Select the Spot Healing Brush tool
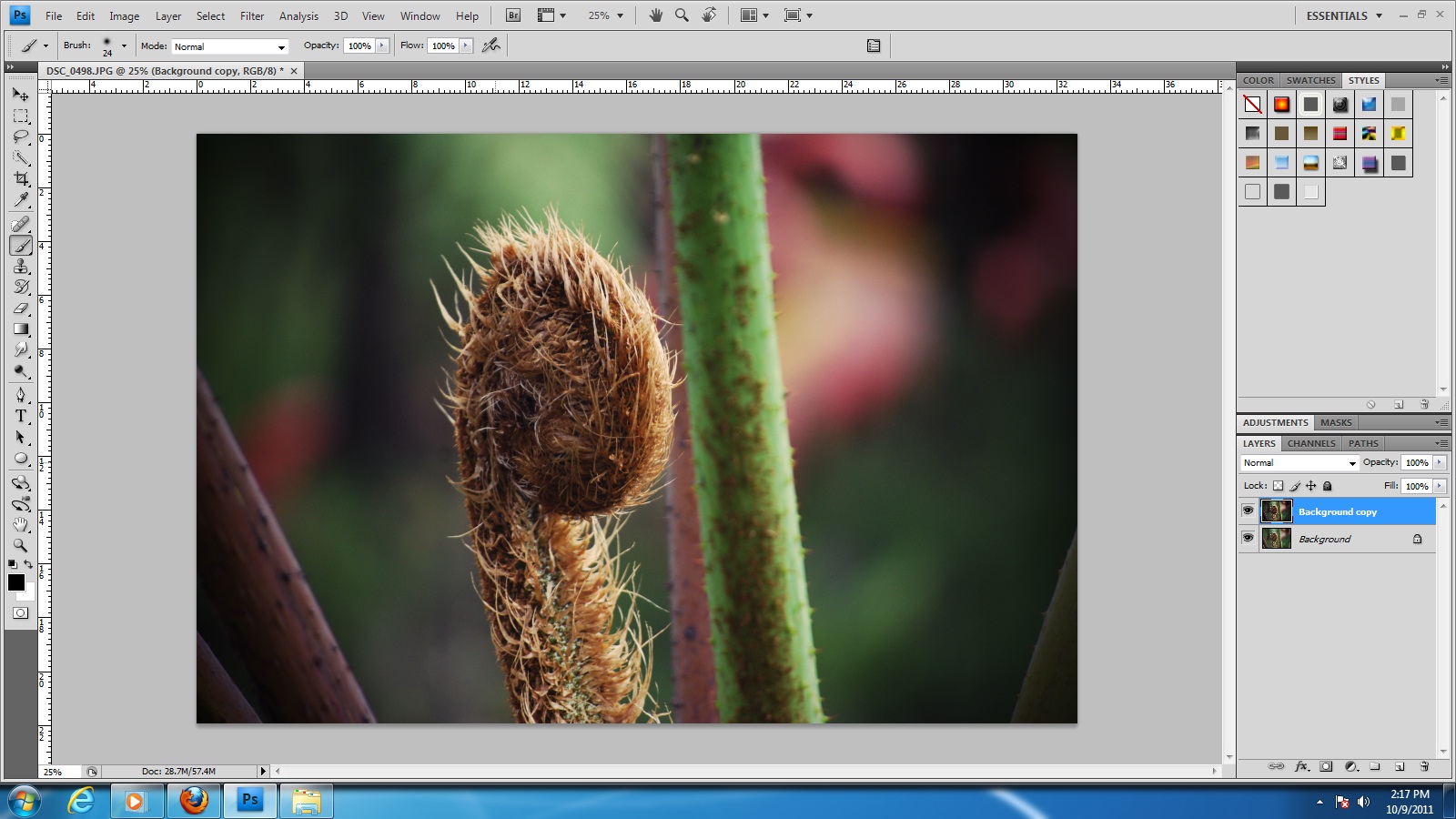The height and width of the screenshot is (819, 1456). pos(21,224)
